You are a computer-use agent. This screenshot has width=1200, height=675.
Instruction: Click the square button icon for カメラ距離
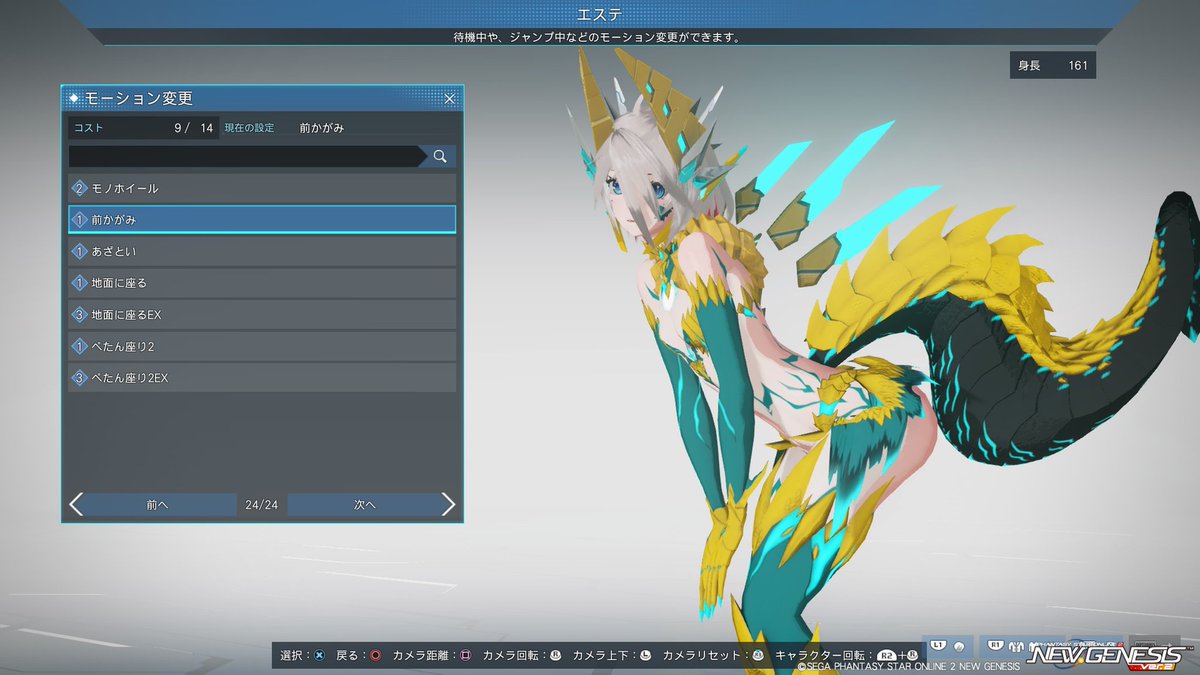[x=465, y=655]
